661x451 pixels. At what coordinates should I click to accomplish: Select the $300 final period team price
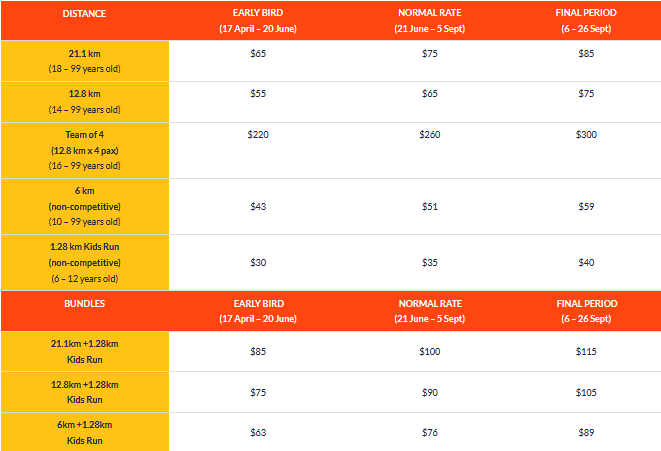(586, 134)
